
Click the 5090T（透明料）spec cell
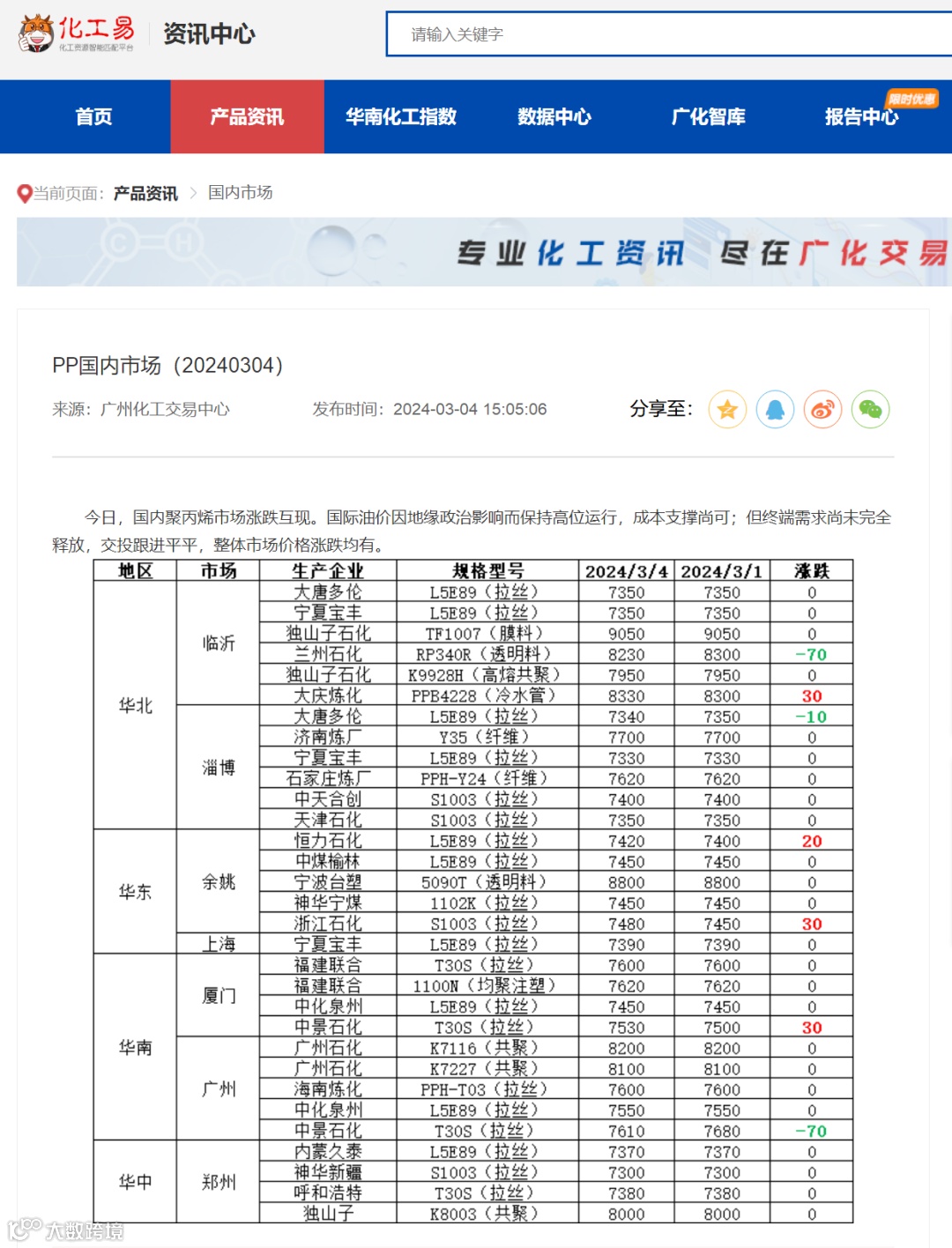click(487, 882)
